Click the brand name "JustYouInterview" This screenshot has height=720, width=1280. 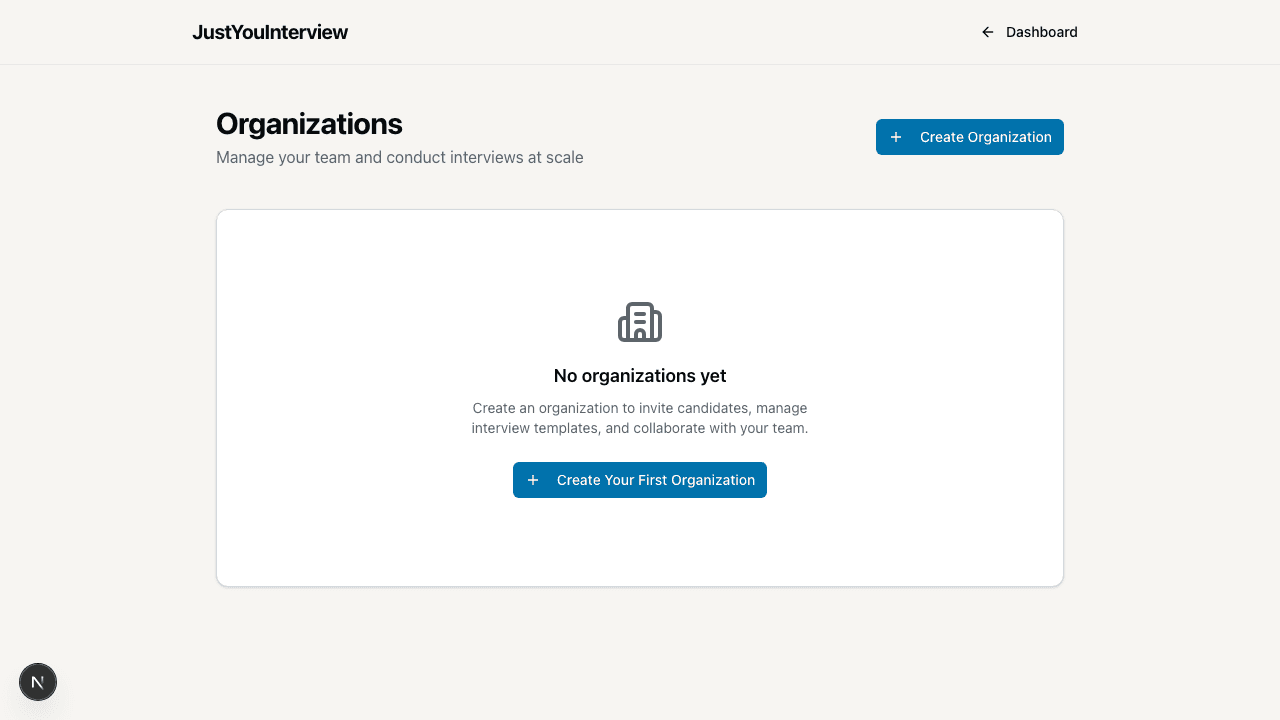click(x=270, y=32)
